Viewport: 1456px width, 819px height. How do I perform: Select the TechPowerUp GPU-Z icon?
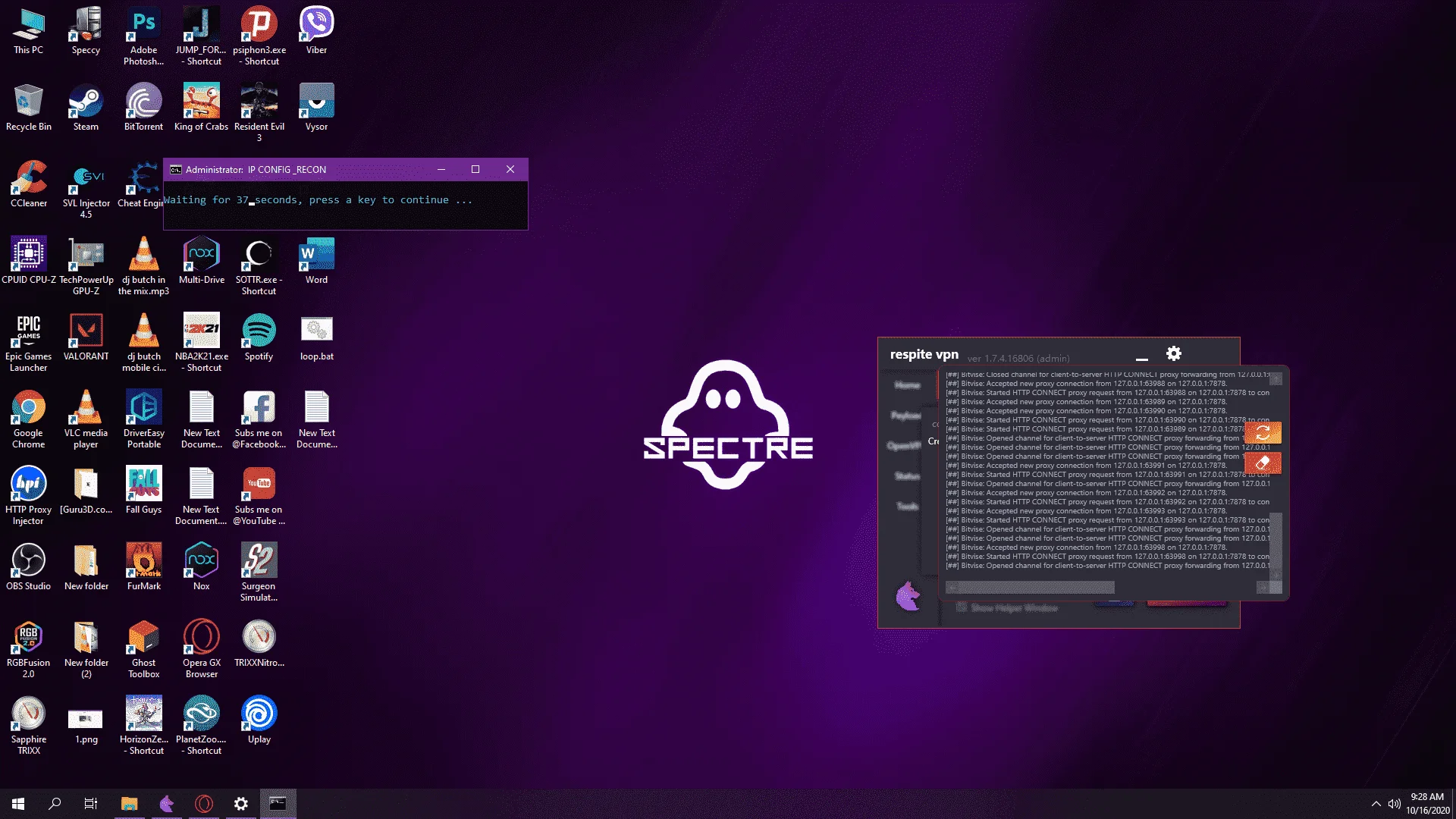(86, 267)
